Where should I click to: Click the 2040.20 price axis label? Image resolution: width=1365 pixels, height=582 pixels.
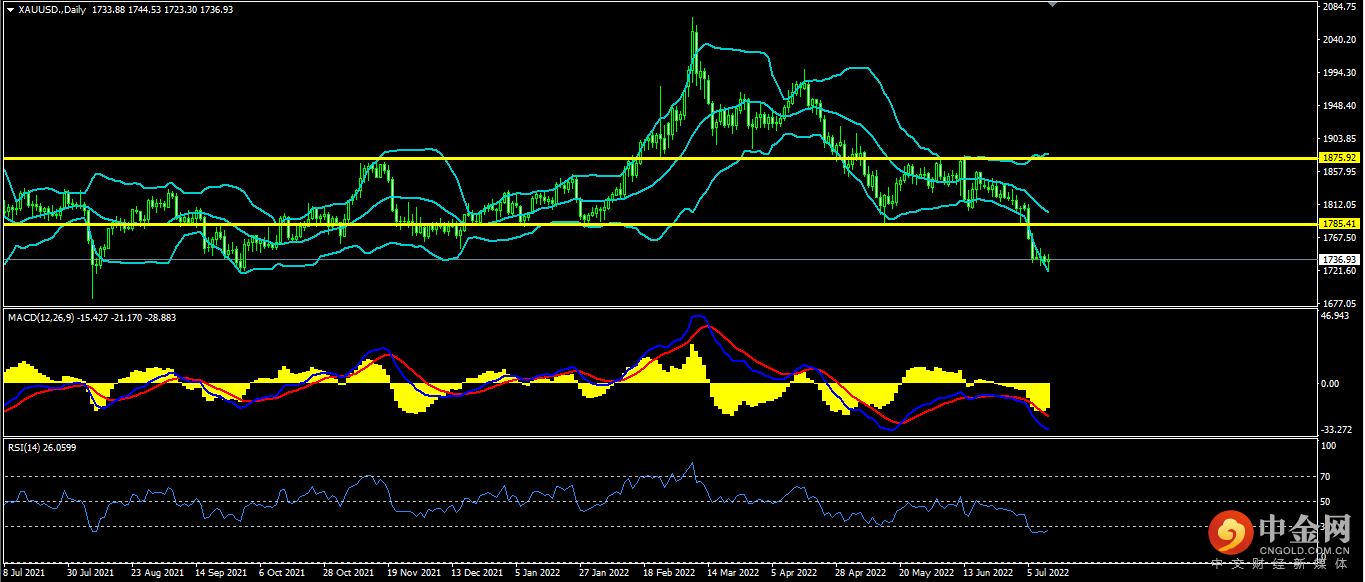1338,40
